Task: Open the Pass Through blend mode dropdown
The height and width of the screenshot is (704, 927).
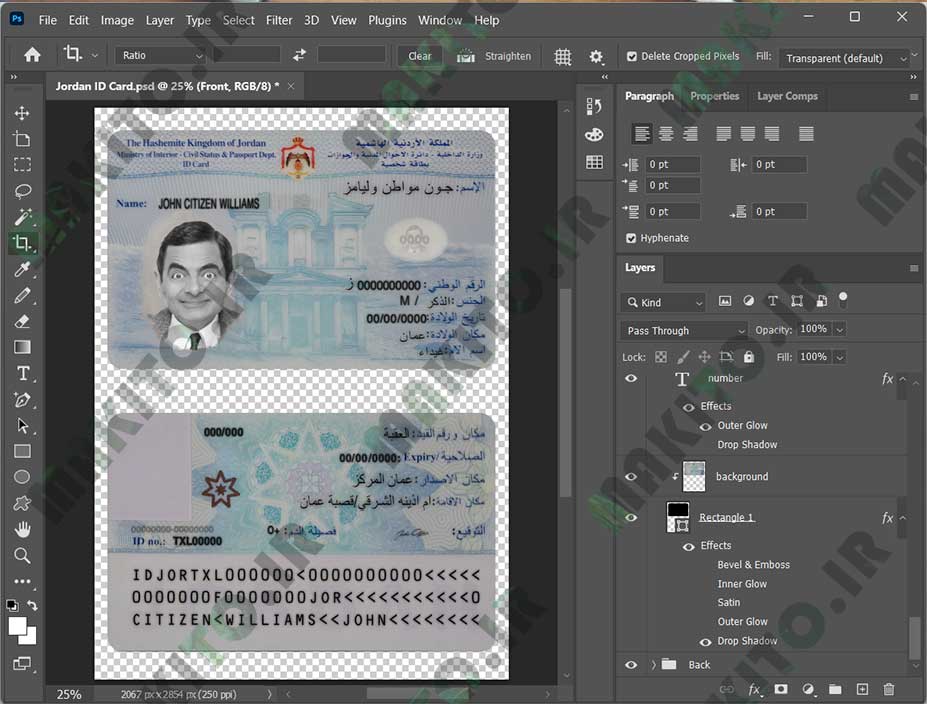Action: tap(684, 330)
